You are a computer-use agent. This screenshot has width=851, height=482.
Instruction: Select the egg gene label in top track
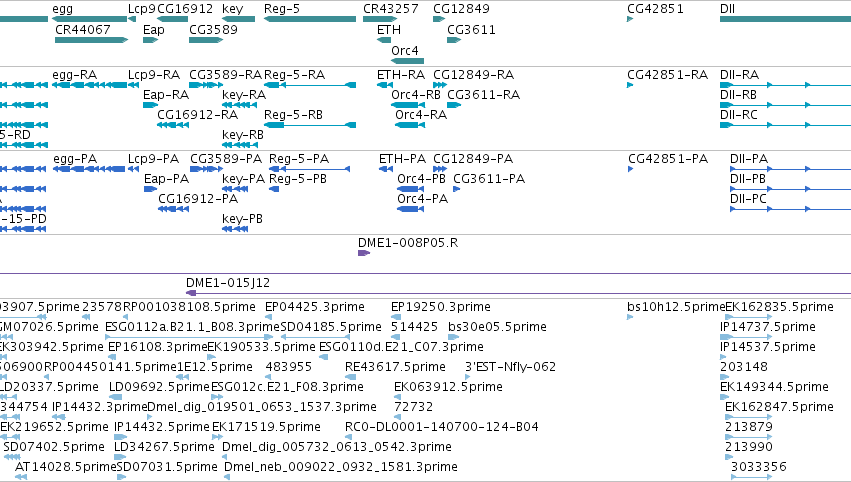point(62,9)
